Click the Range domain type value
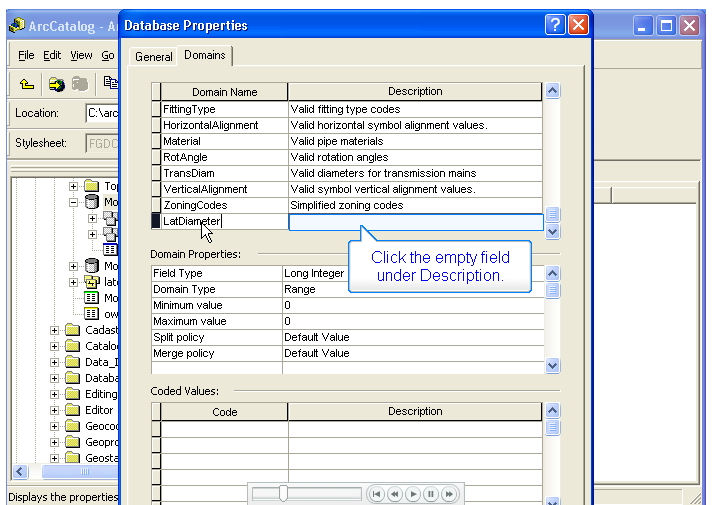This screenshot has width=715, height=505. [x=300, y=289]
